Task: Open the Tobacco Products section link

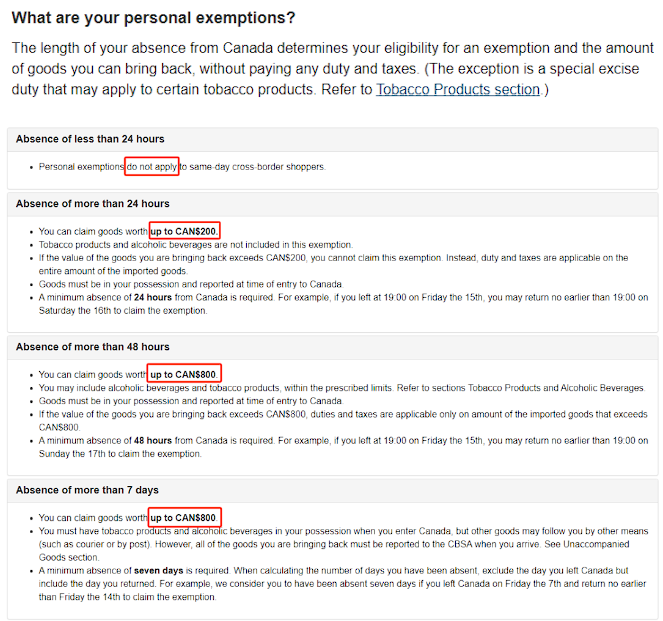Action: pos(457,90)
